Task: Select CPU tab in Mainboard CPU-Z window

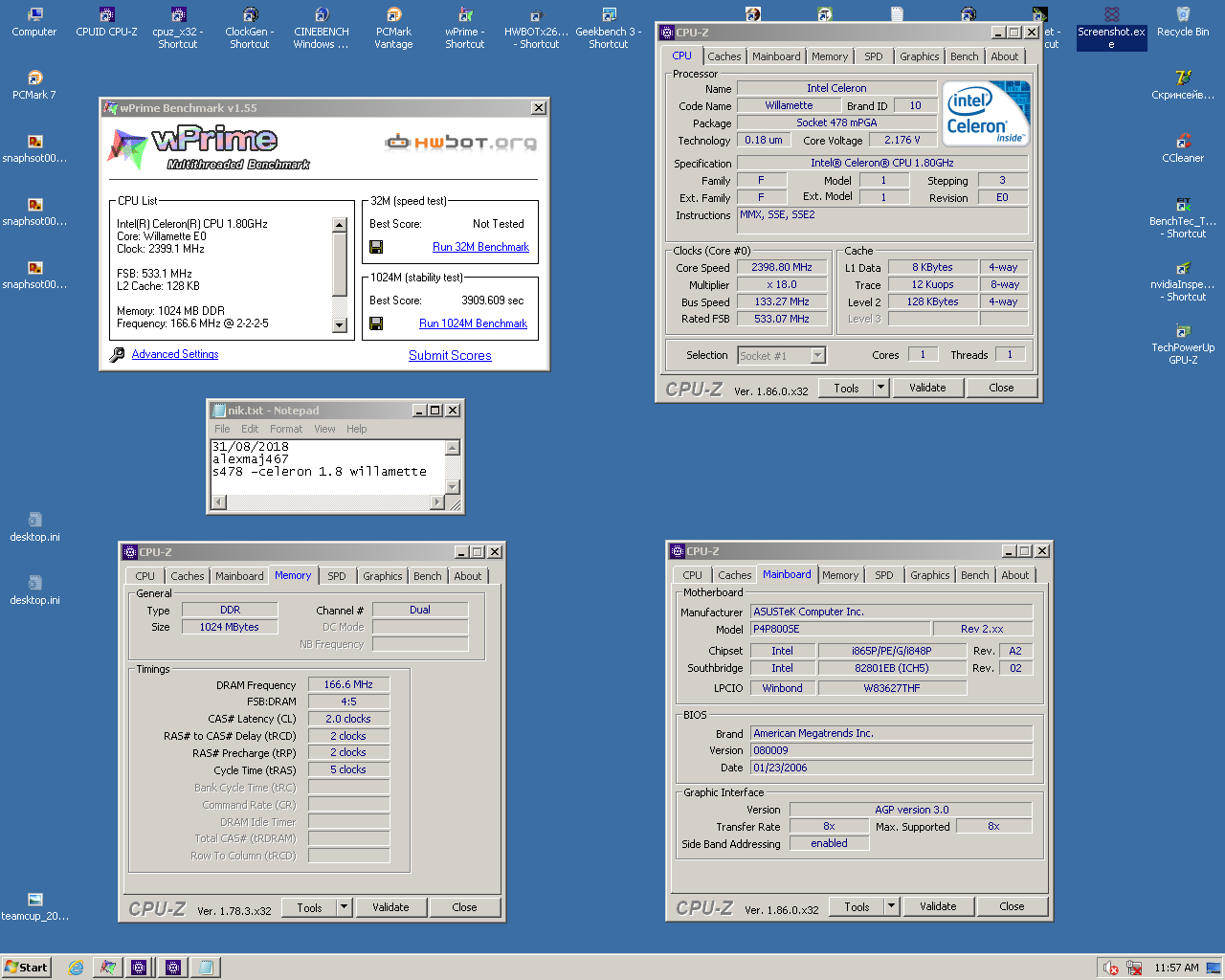Action: (693, 575)
